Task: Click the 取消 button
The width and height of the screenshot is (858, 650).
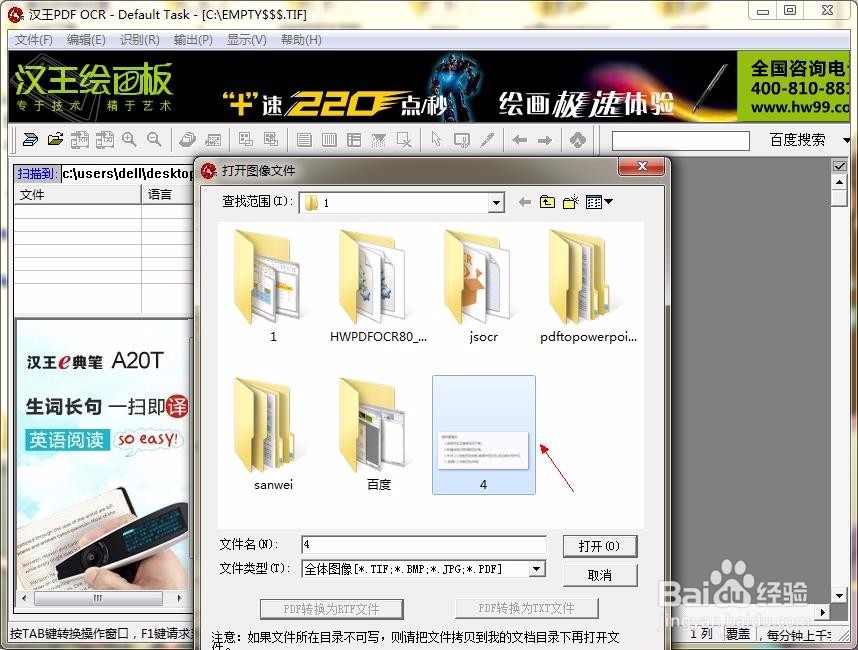Action: 600,576
